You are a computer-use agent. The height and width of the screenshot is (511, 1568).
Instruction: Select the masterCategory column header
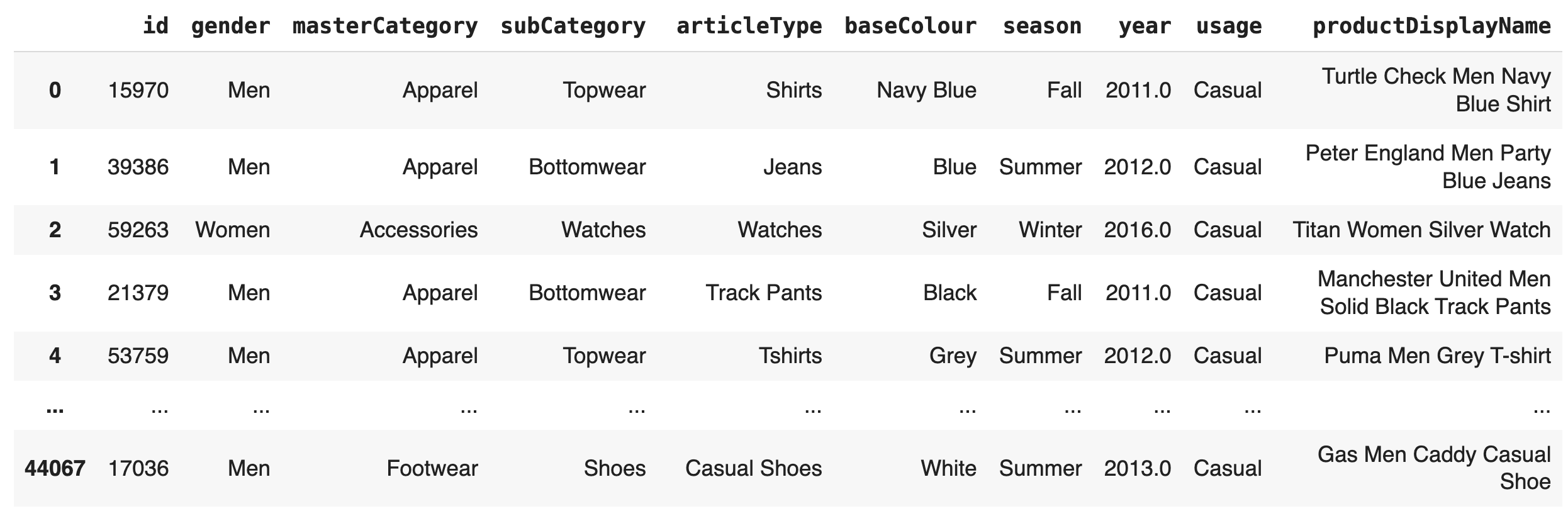click(385, 26)
